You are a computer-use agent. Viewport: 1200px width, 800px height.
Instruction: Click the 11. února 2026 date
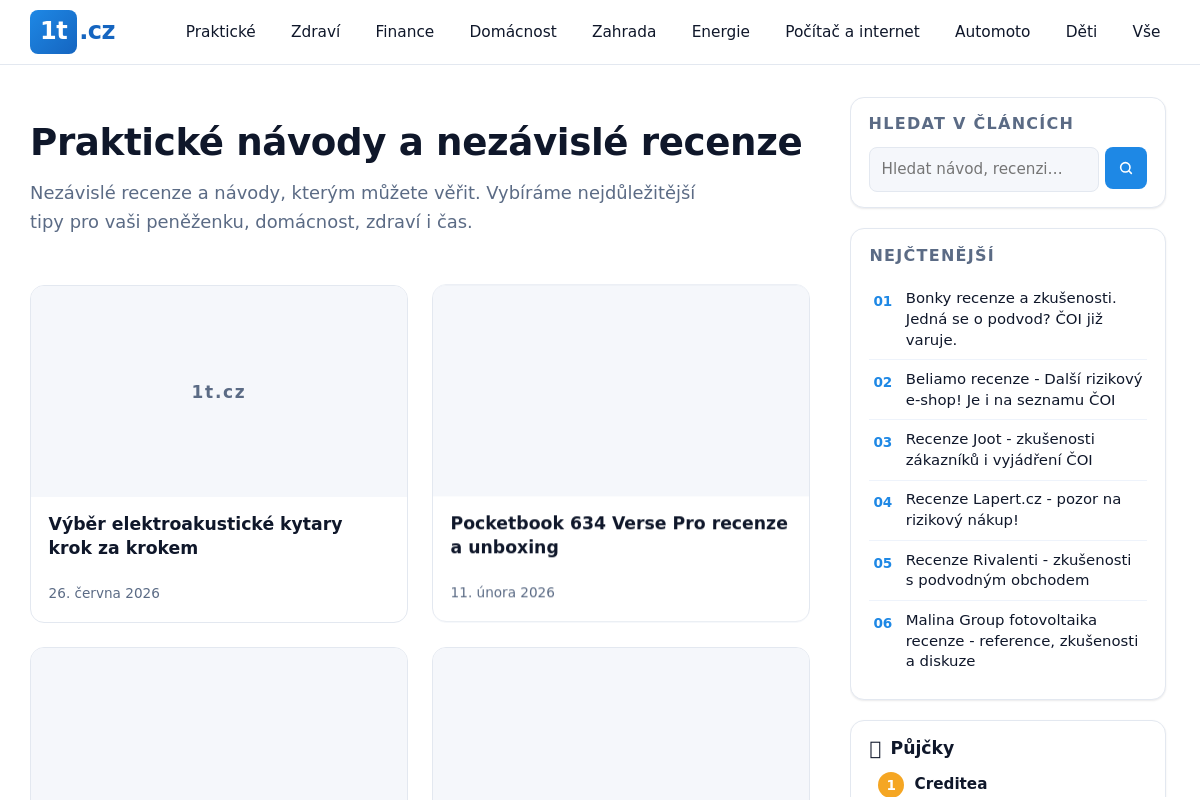[x=502, y=592]
